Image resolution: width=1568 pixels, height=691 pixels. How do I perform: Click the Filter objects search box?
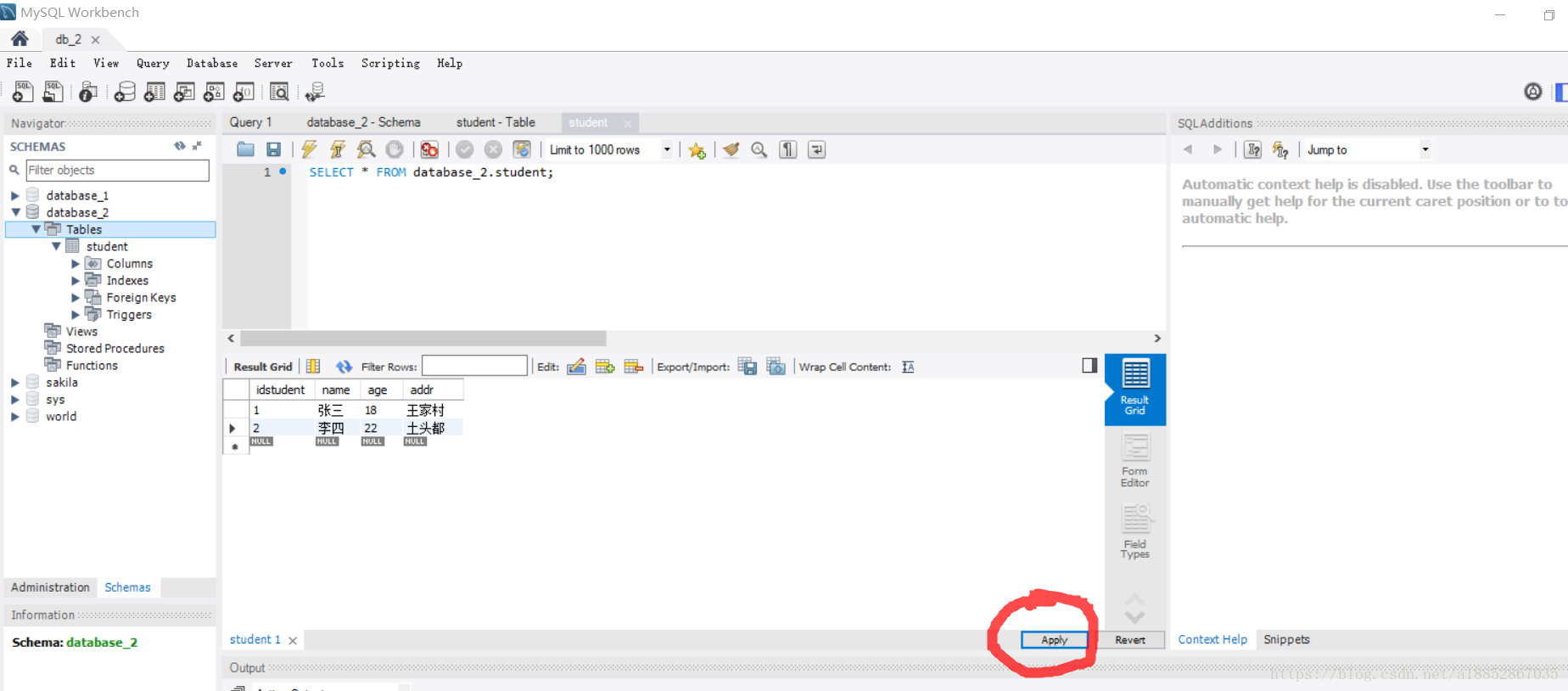[x=117, y=170]
